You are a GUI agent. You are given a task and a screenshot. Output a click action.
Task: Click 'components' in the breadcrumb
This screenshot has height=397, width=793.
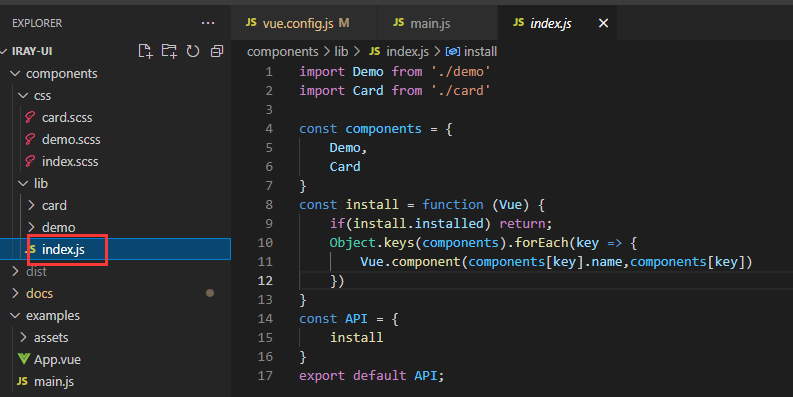283,52
